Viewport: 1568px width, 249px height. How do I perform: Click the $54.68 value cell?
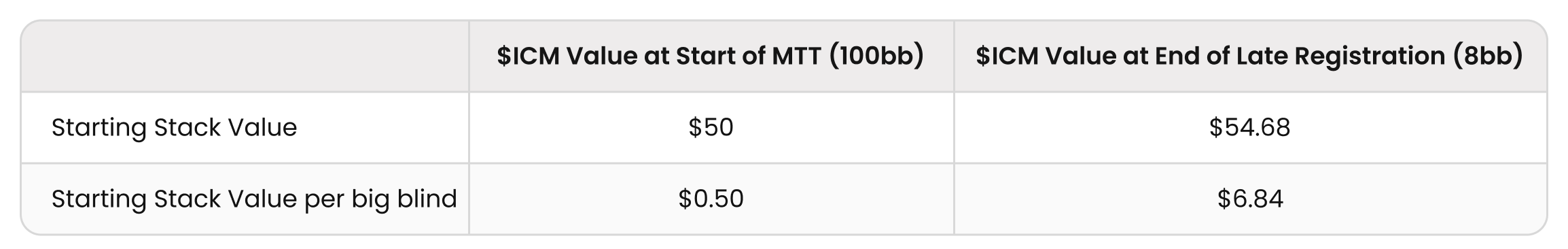1250,127
